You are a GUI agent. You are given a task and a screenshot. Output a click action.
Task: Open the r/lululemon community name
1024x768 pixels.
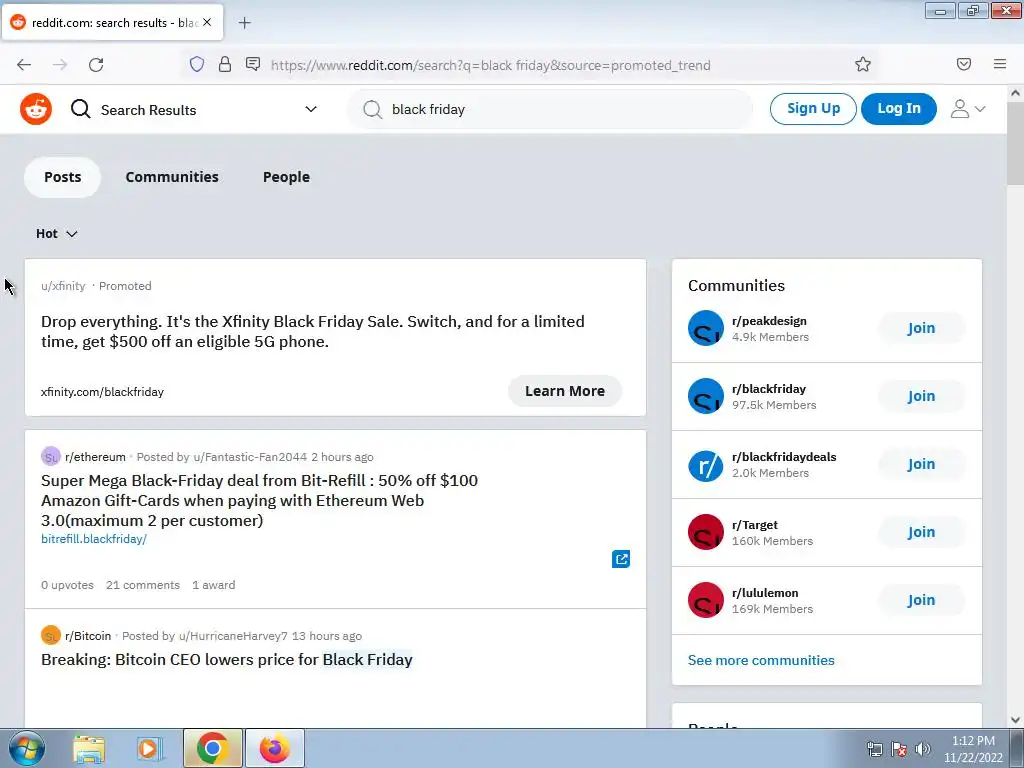[x=765, y=592]
